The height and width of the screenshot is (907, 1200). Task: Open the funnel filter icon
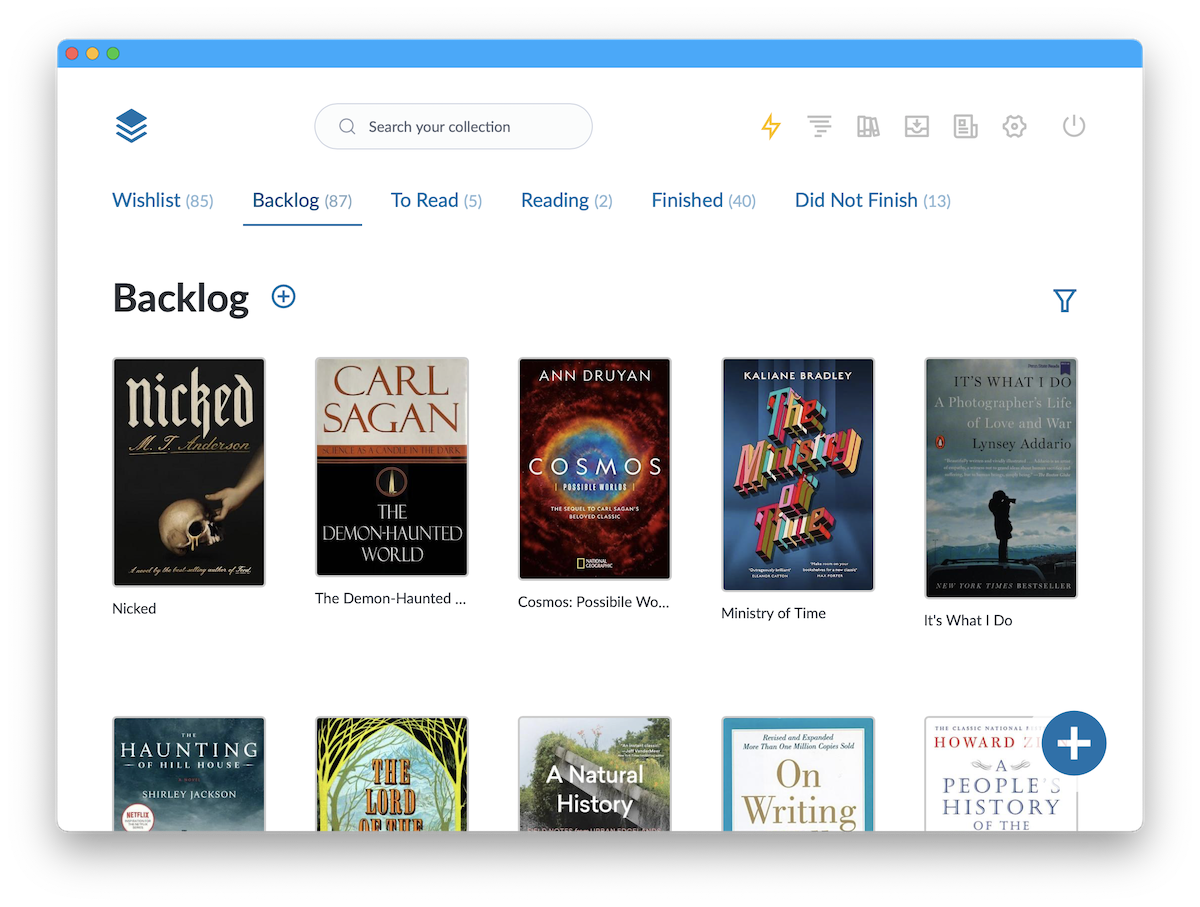(1065, 300)
